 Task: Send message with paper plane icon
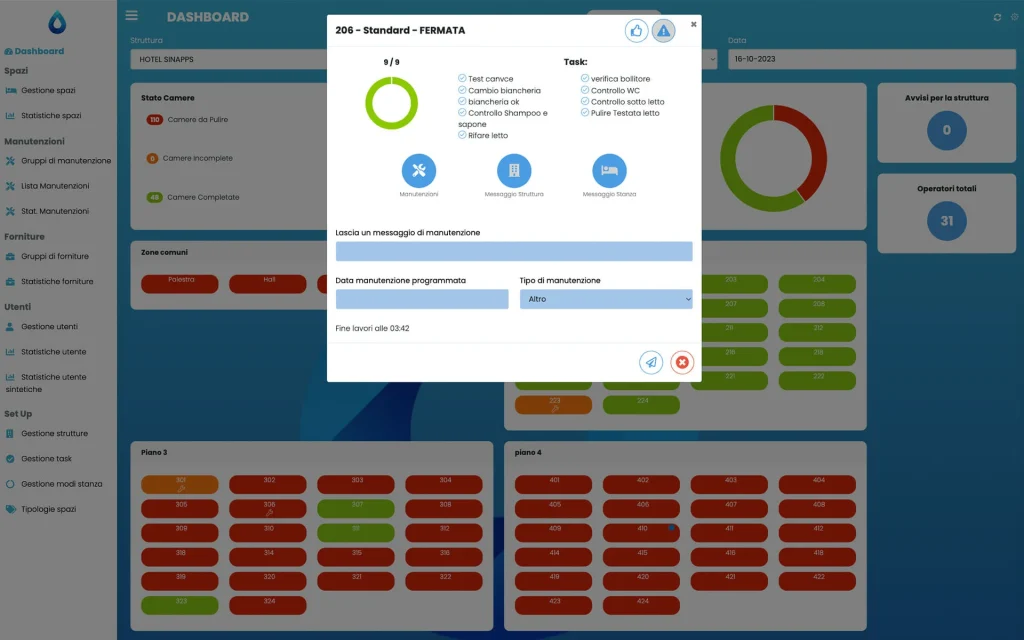pos(651,362)
